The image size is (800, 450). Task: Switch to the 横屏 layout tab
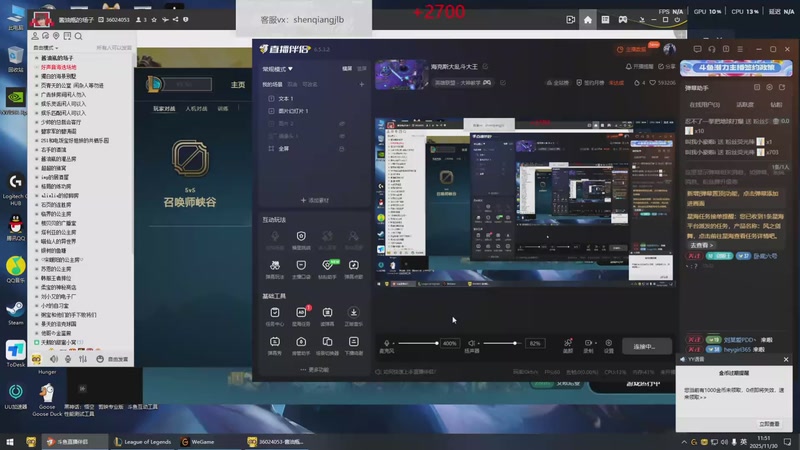point(347,68)
